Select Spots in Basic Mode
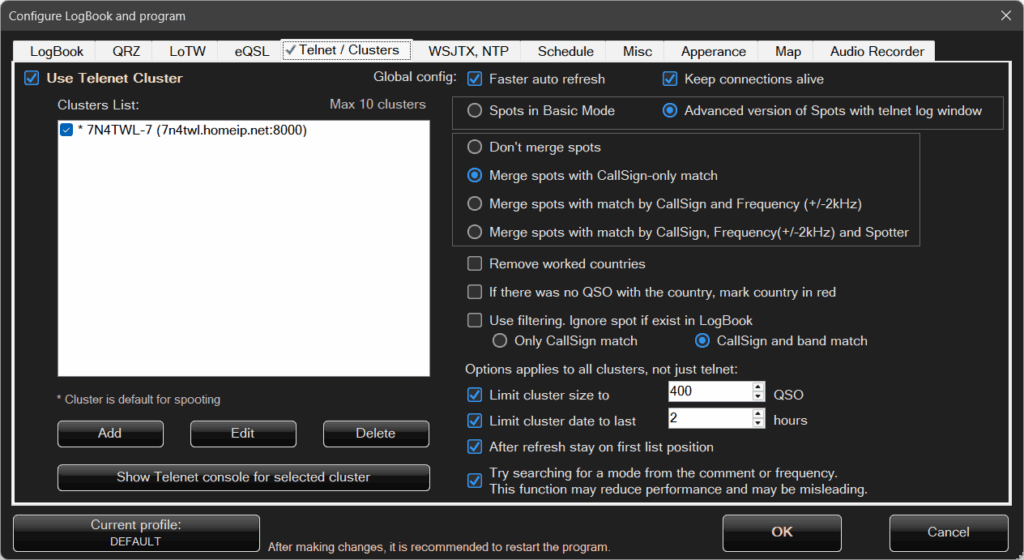This screenshot has height=560, width=1024. pos(475,111)
